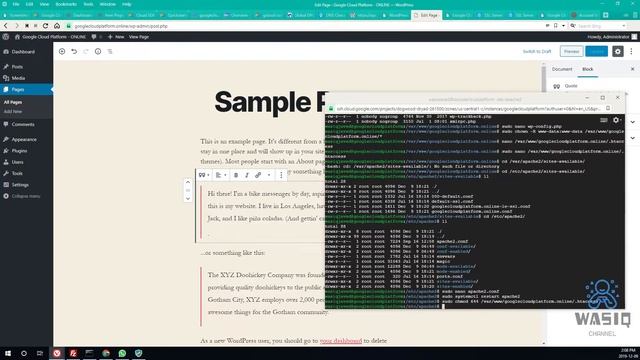Open Windows Start menu
Image resolution: width=640 pixels, height=360 pixels.
(x=8, y=353)
